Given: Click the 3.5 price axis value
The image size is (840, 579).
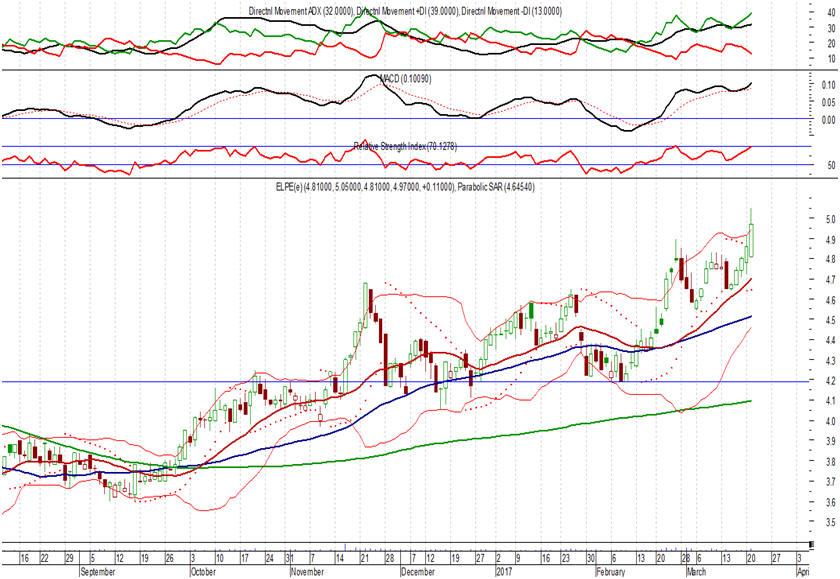Looking at the screenshot, I should (830, 522).
